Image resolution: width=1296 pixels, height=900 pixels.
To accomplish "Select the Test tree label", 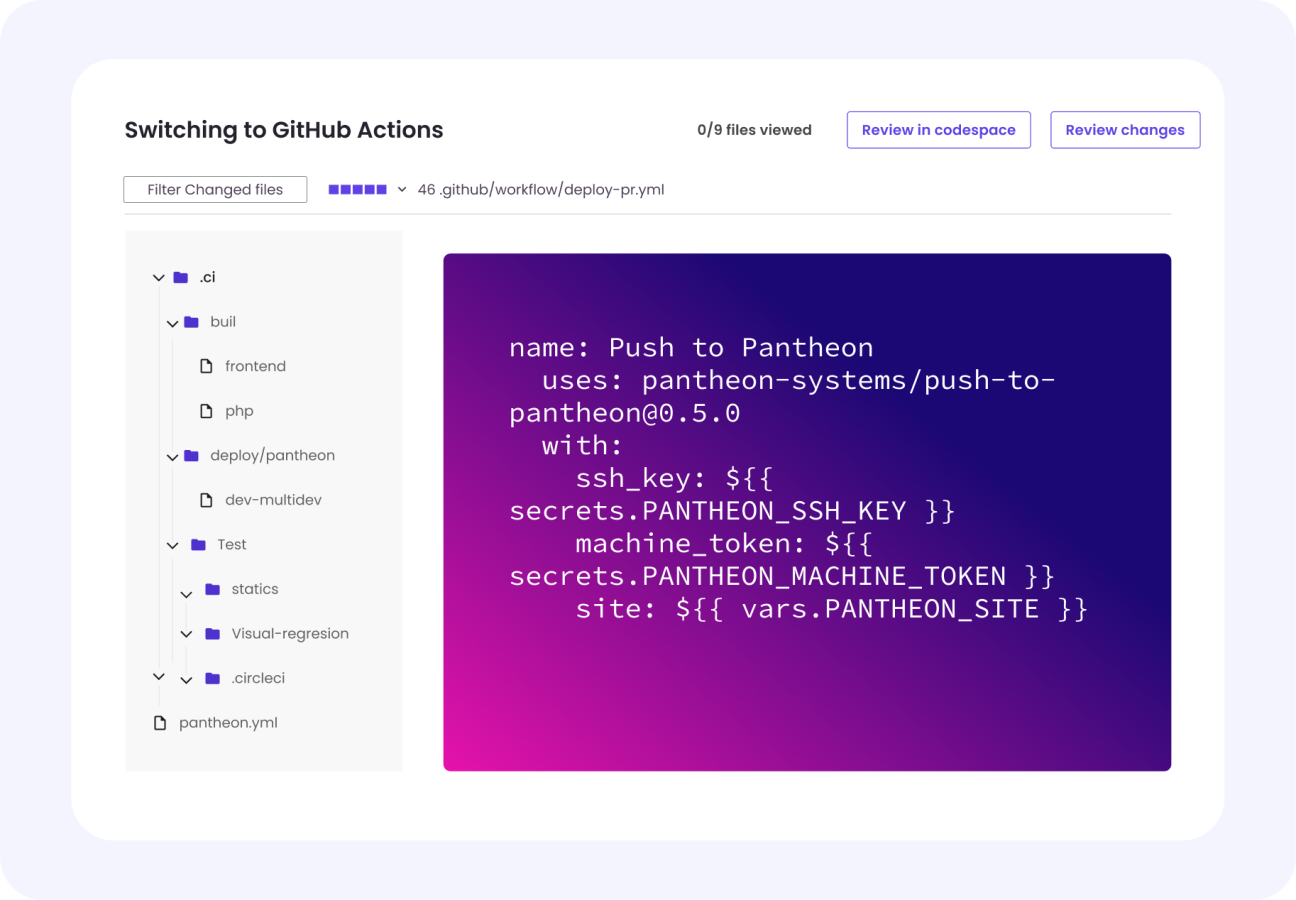I will [x=232, y=544].
